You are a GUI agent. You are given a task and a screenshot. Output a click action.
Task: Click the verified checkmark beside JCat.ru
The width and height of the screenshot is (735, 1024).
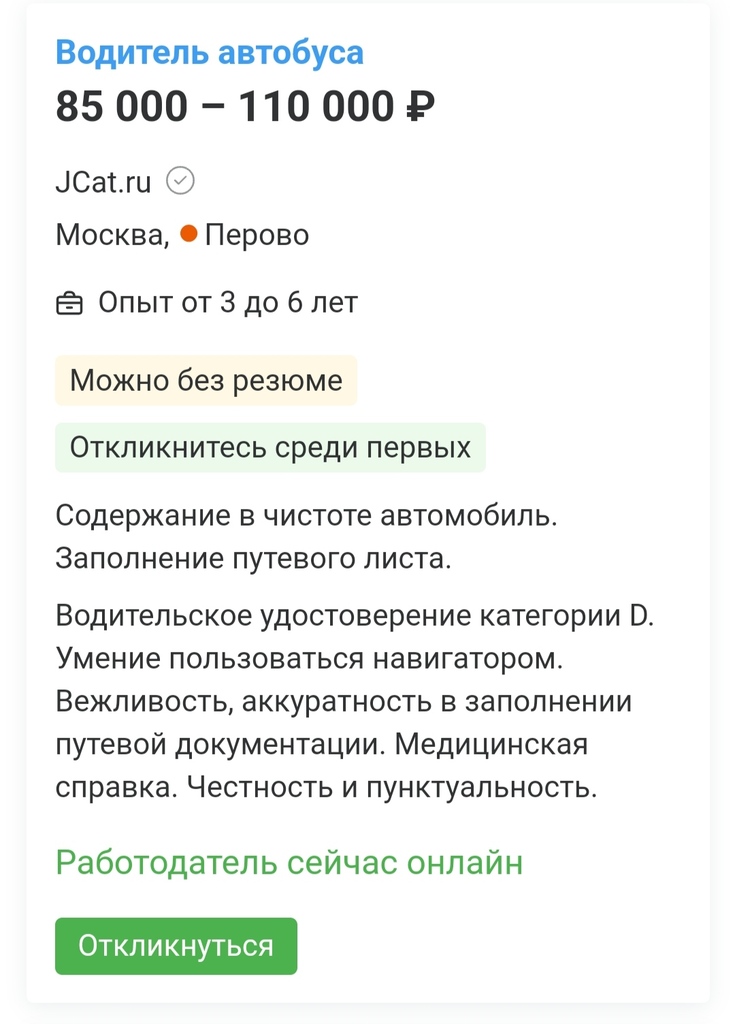(180, 181)
